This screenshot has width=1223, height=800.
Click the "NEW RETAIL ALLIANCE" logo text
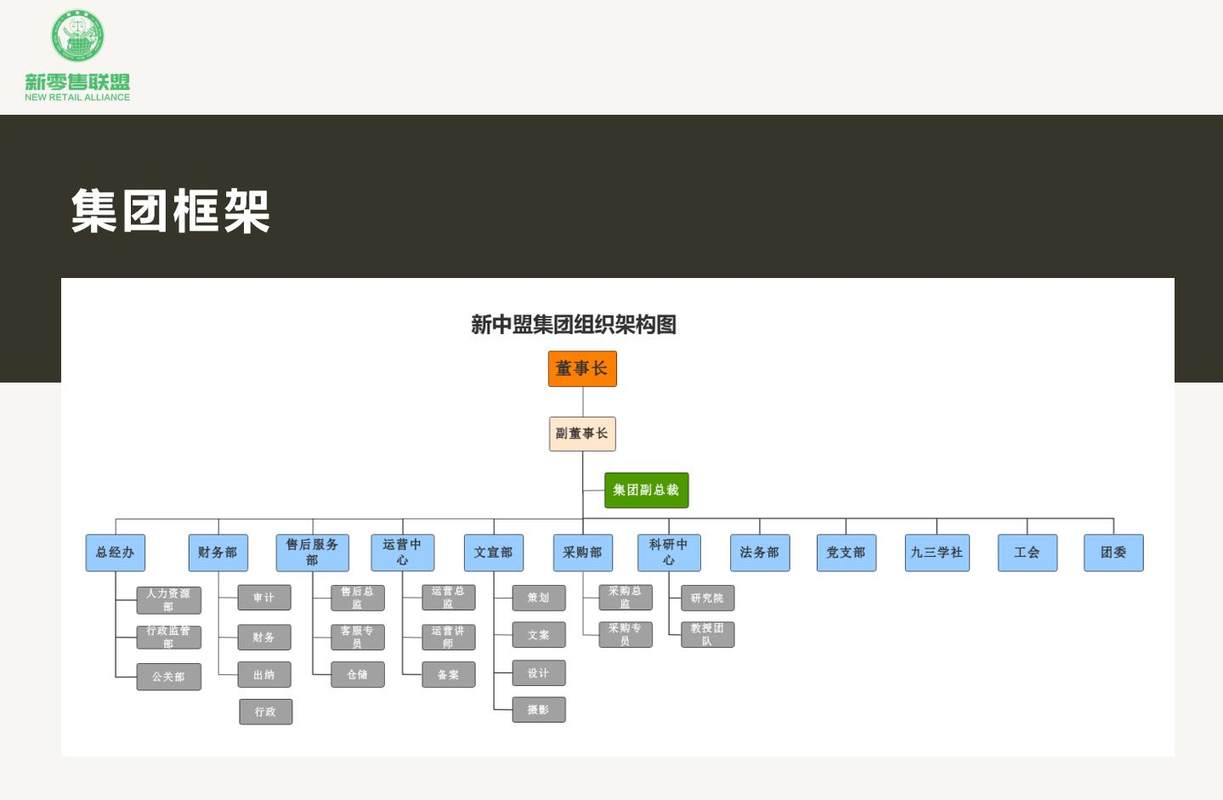click(x=78, y=97)
